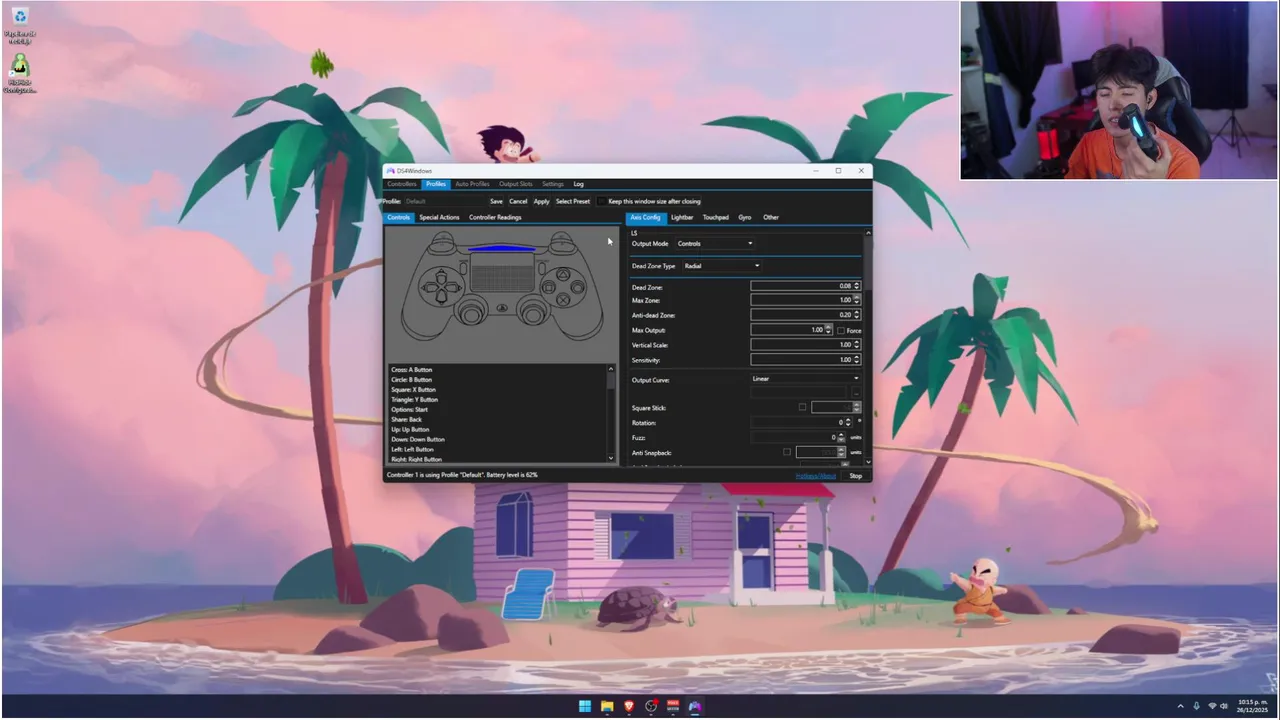Image resolution: width=1280 pixels, height=720 pixels.
Task: Click Select Preset
Action: [x=573, y=201]
